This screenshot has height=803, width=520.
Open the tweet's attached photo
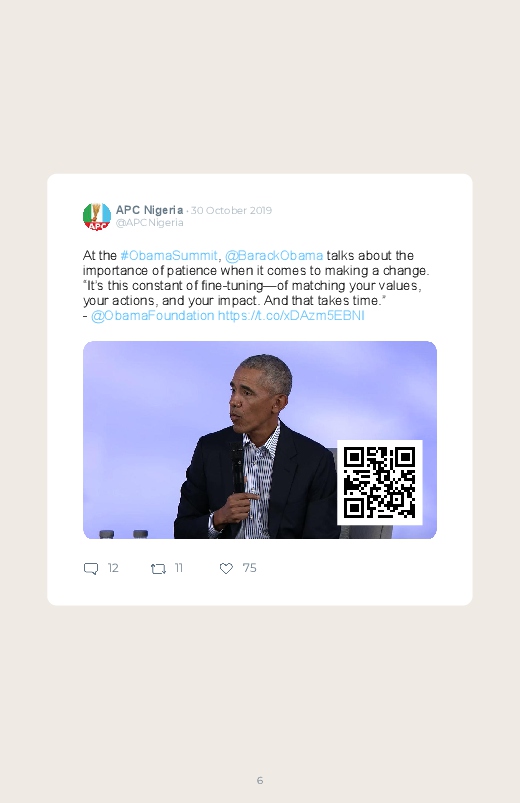(x=260, y=440)
